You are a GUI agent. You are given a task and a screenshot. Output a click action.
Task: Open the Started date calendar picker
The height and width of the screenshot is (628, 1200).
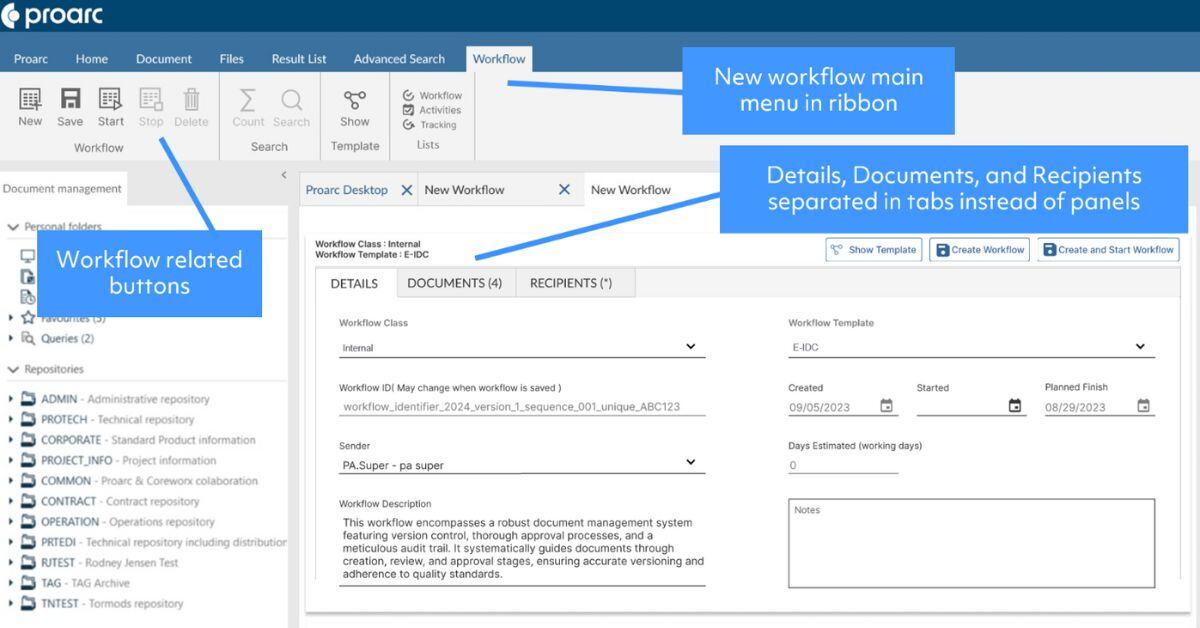tap(1015, 406)
